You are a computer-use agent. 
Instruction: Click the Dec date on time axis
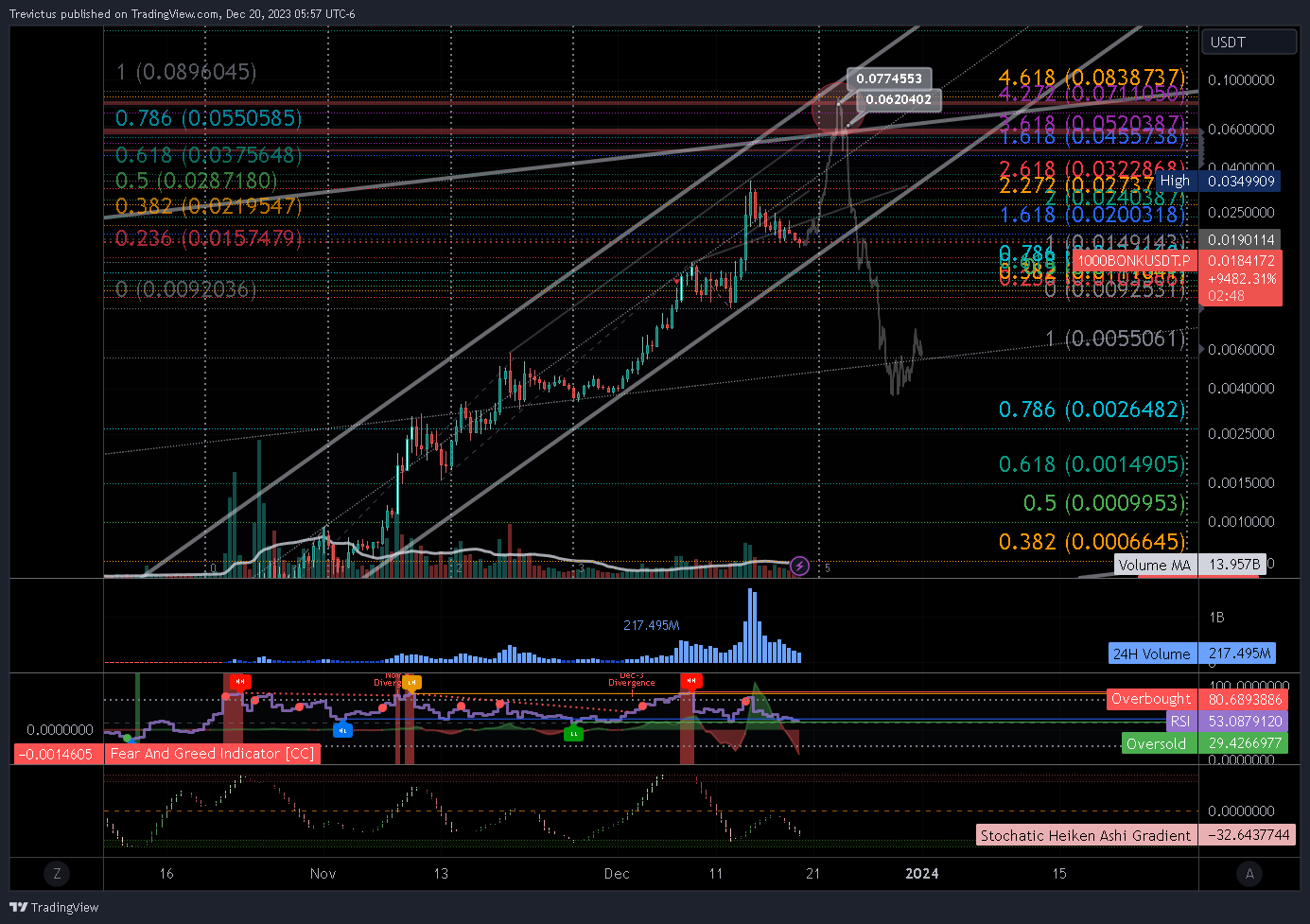617,873
